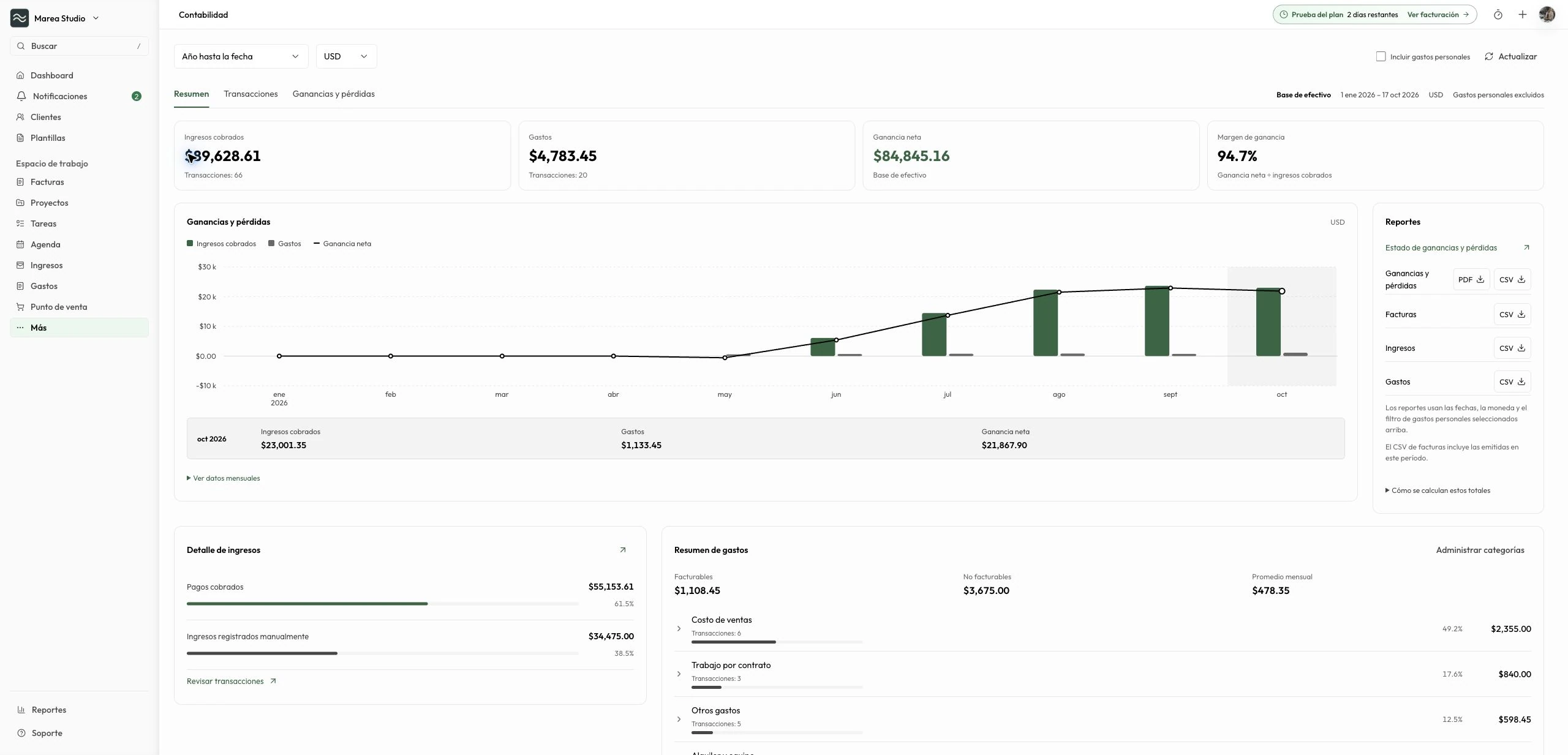Expand the Otros gastos category row

pos(679,719)
